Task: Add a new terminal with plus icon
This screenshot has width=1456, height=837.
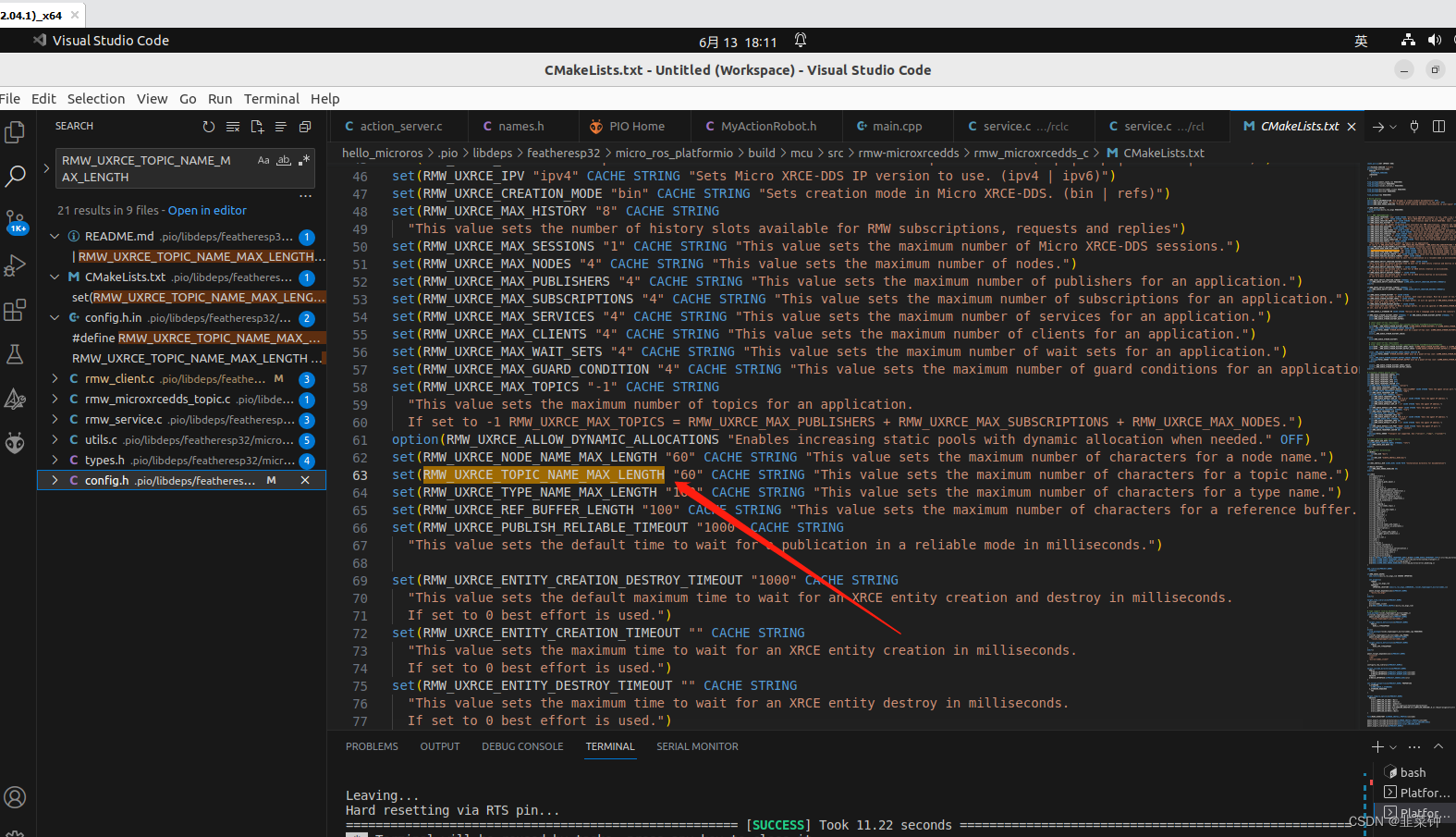Action: (x=1377, y=746)
